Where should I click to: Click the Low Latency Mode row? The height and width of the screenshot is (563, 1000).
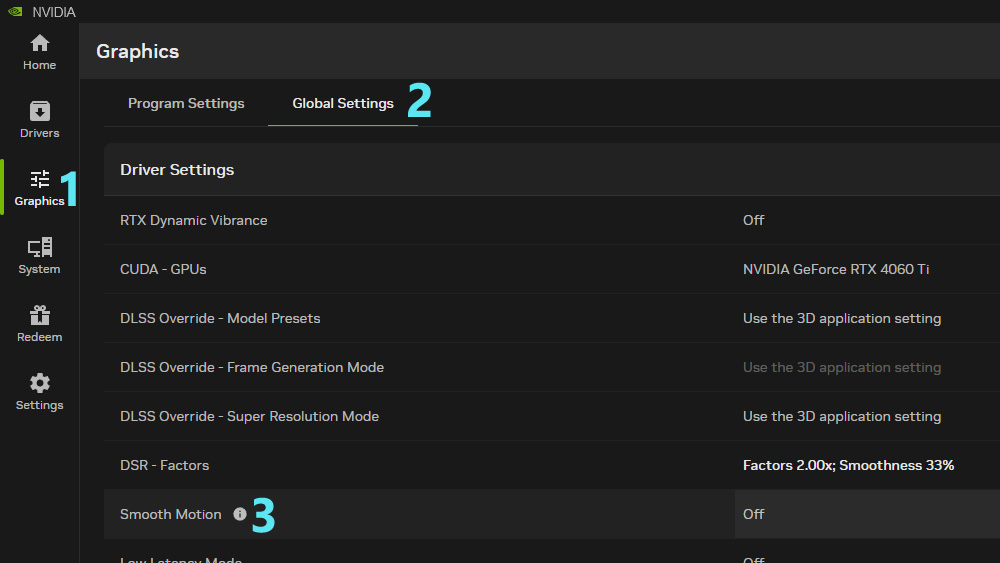point(181,558)
